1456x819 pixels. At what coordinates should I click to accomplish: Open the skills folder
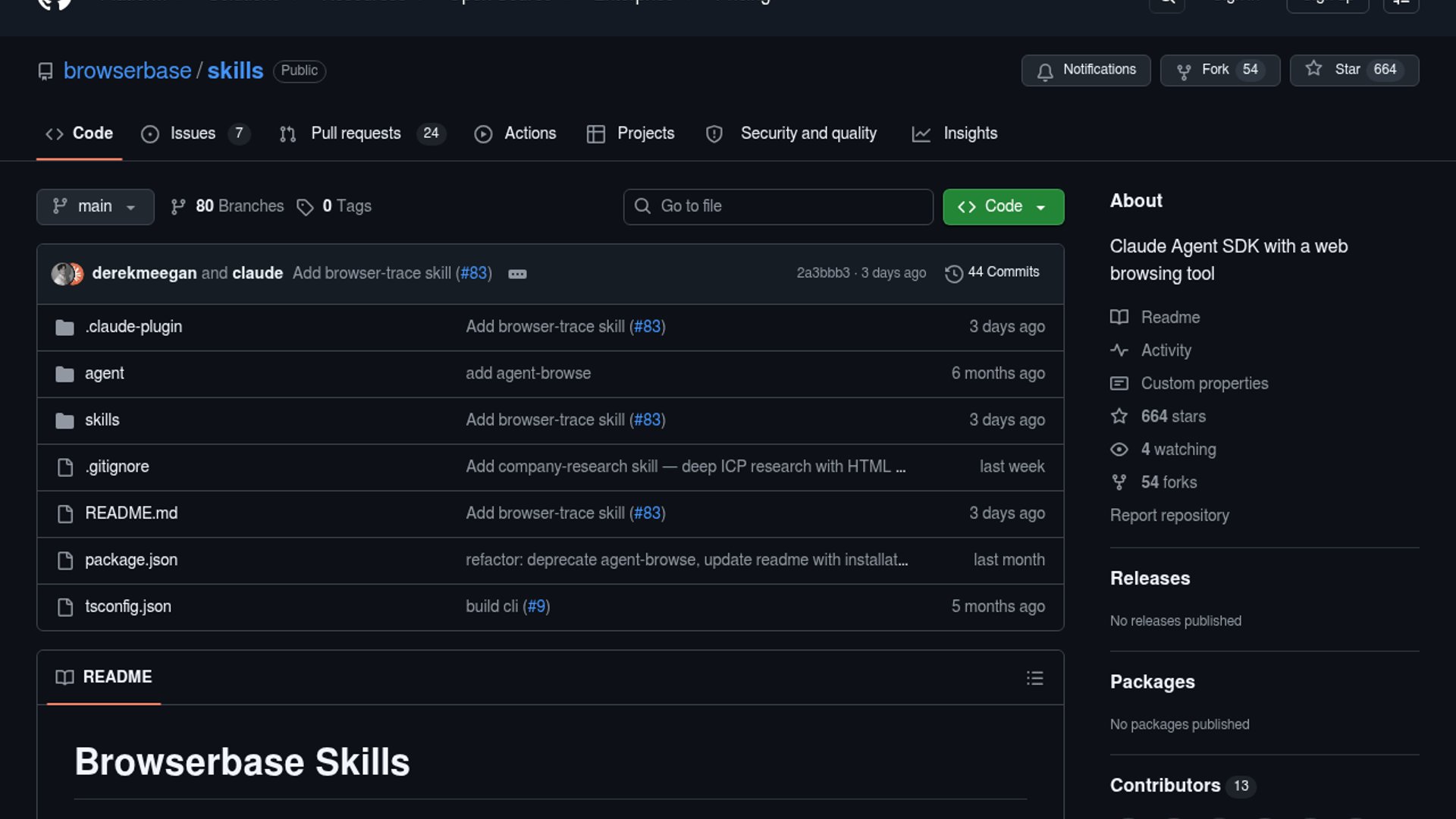(x=102, y=419)
